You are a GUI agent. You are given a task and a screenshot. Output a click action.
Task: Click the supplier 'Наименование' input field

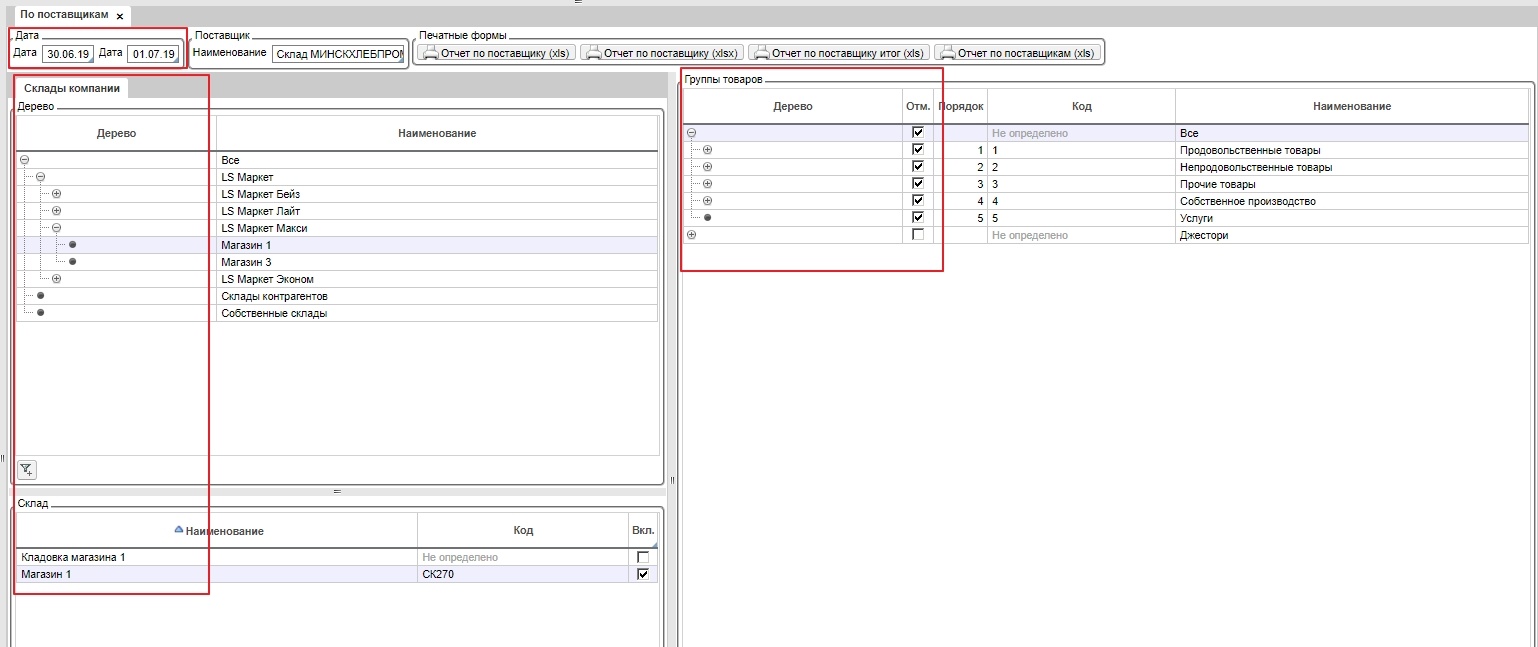click(x=338, y=53)
